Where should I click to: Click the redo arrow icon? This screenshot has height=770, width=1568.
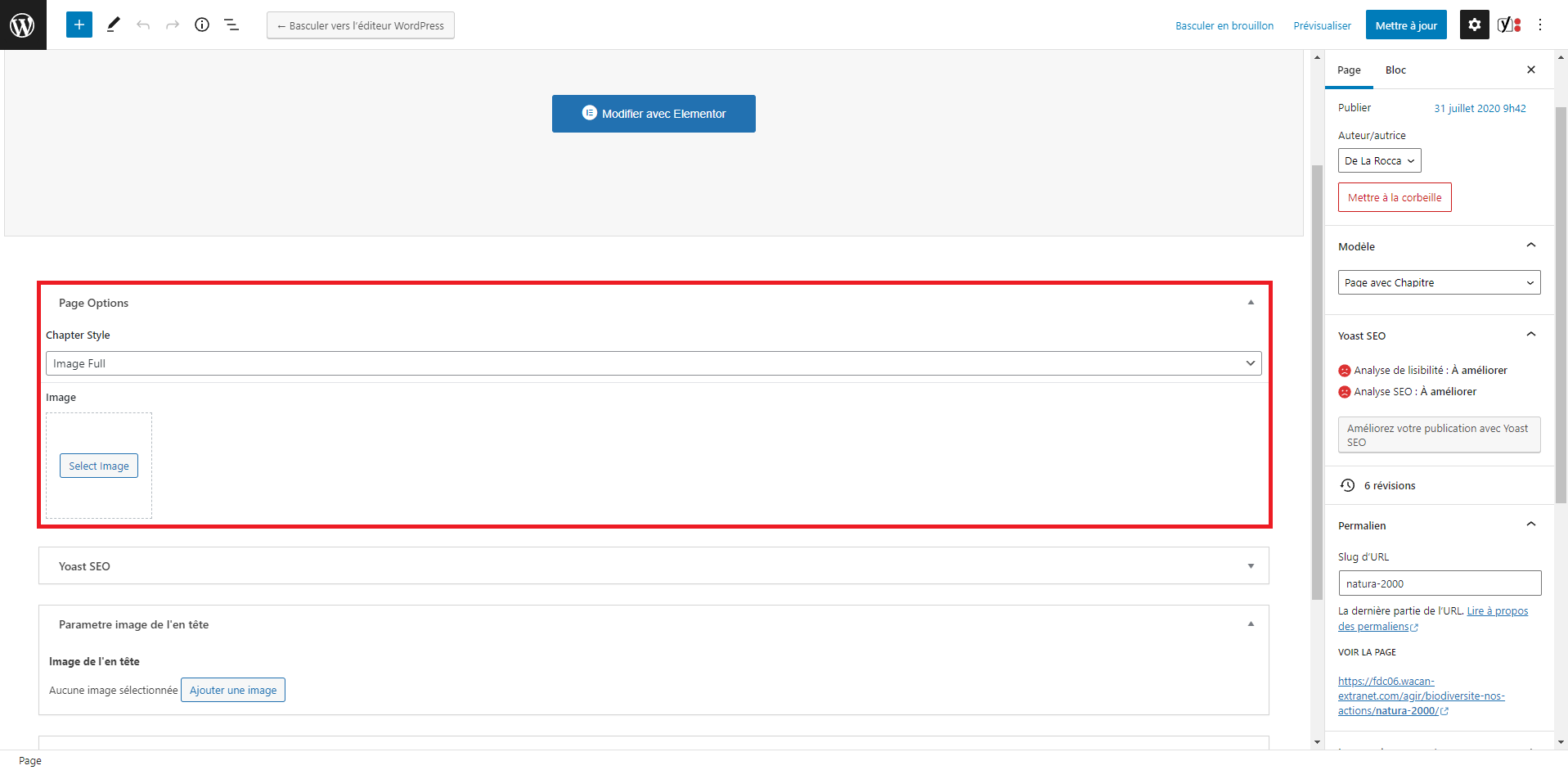coord(173,25)
